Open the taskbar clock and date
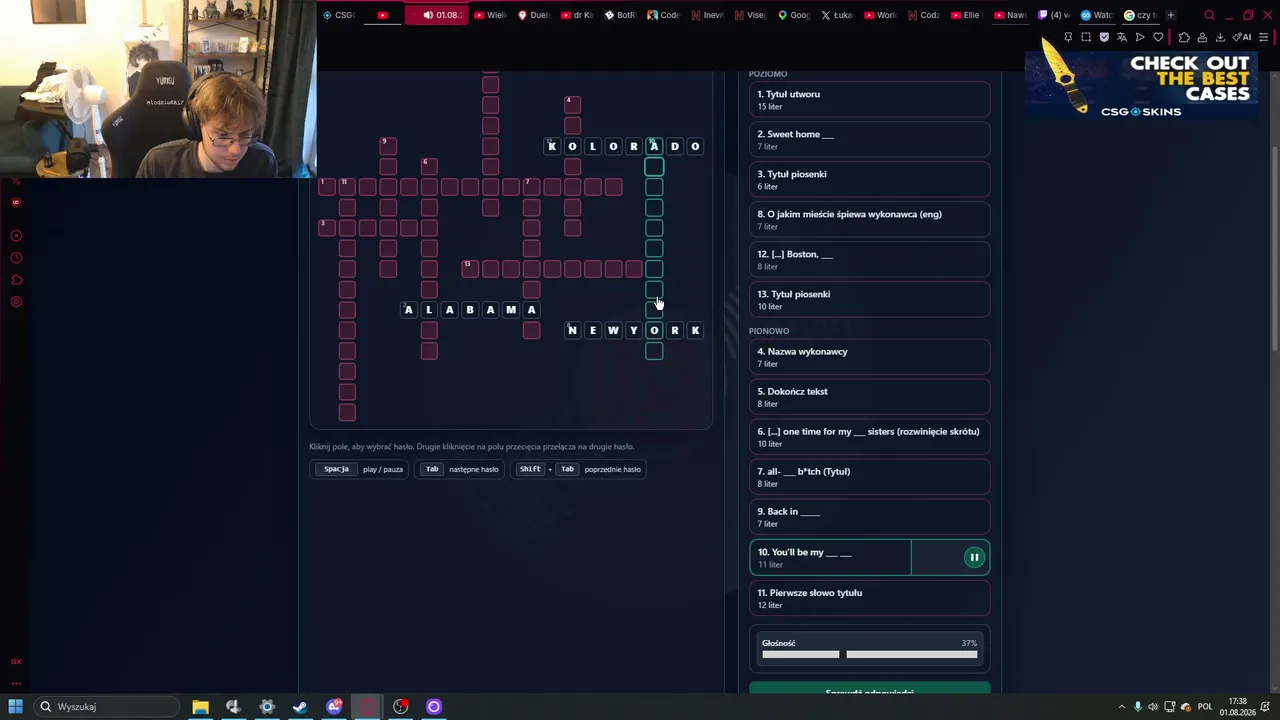 click(1237, 707)
